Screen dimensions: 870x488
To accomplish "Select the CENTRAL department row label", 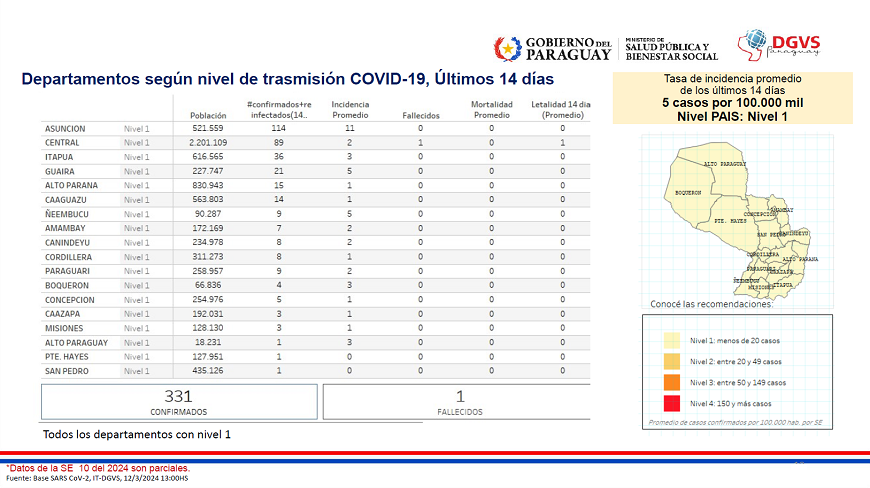I will click(x=63, y=143).
